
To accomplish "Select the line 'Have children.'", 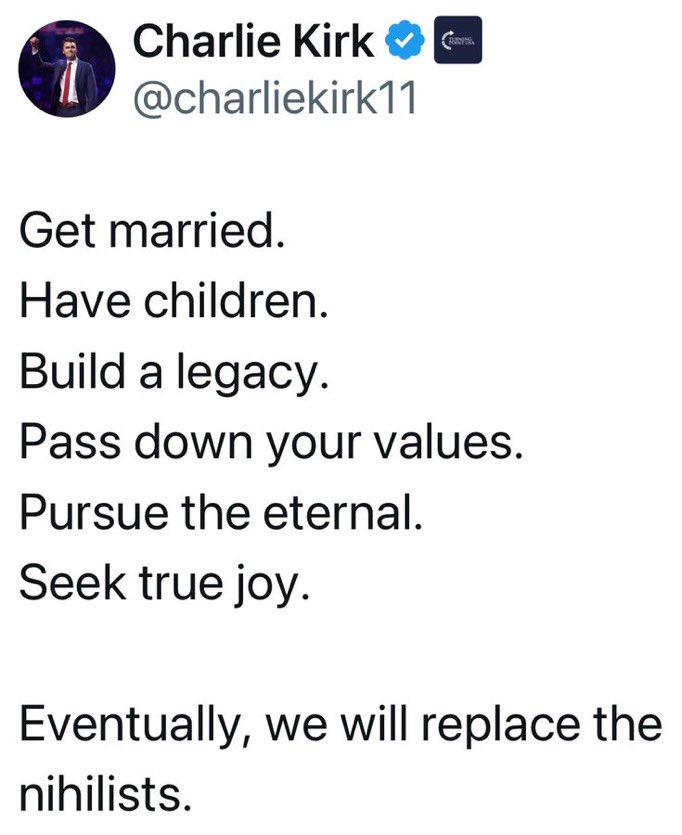I will pyautogui.click(x=173, y=301).
